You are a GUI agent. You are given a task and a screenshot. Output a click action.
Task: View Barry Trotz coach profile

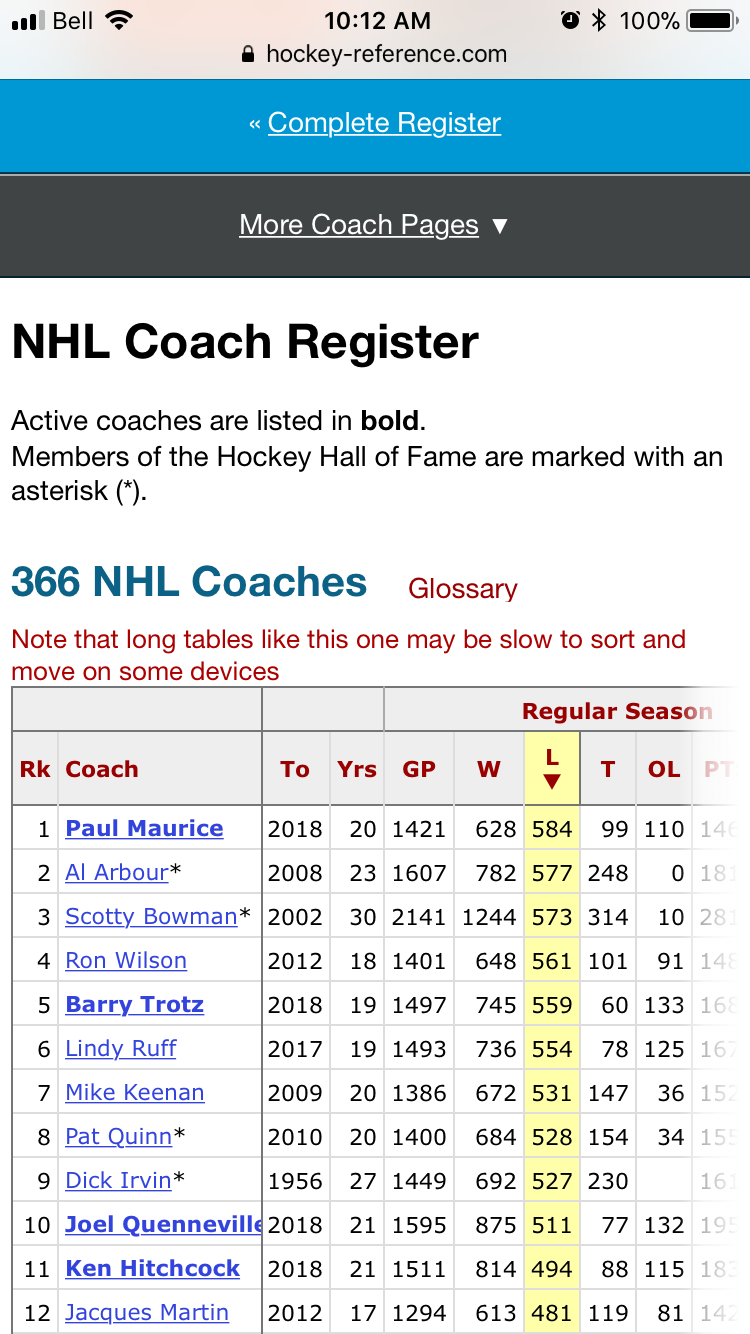click(x=134, y=1004)
